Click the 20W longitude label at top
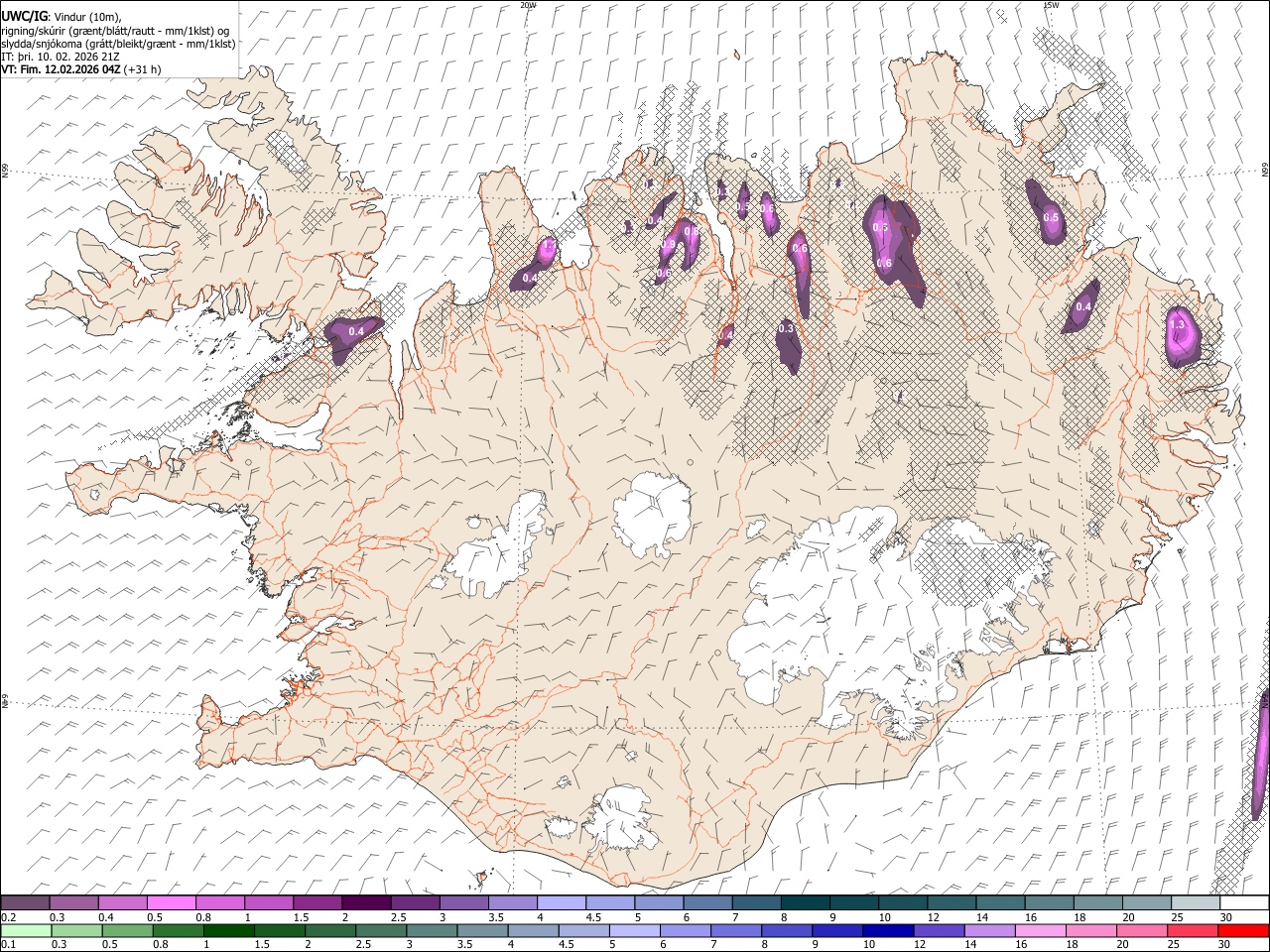 coord(528,5)
